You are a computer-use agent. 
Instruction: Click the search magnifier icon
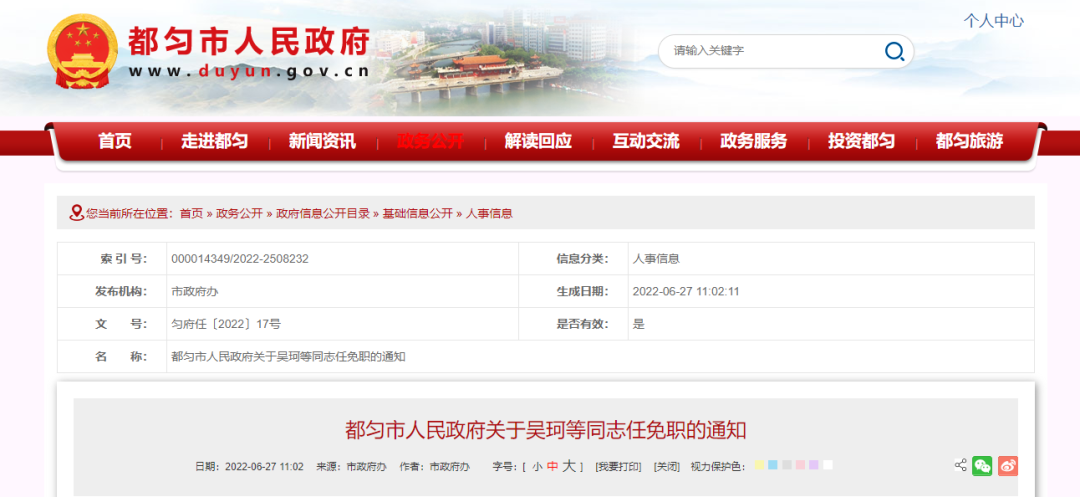(894, 51)
